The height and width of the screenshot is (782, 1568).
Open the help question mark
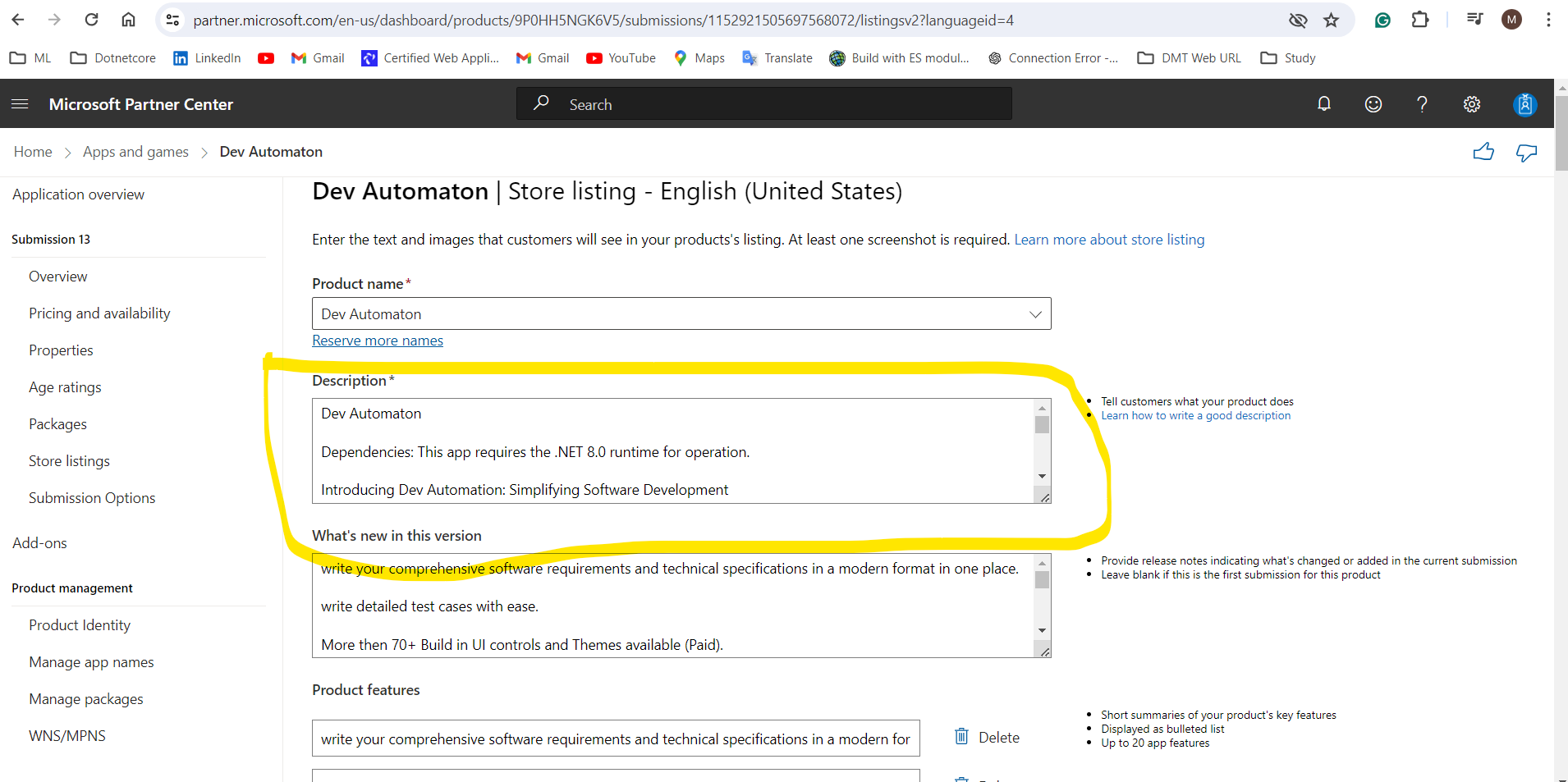(x=1422, y=104)
